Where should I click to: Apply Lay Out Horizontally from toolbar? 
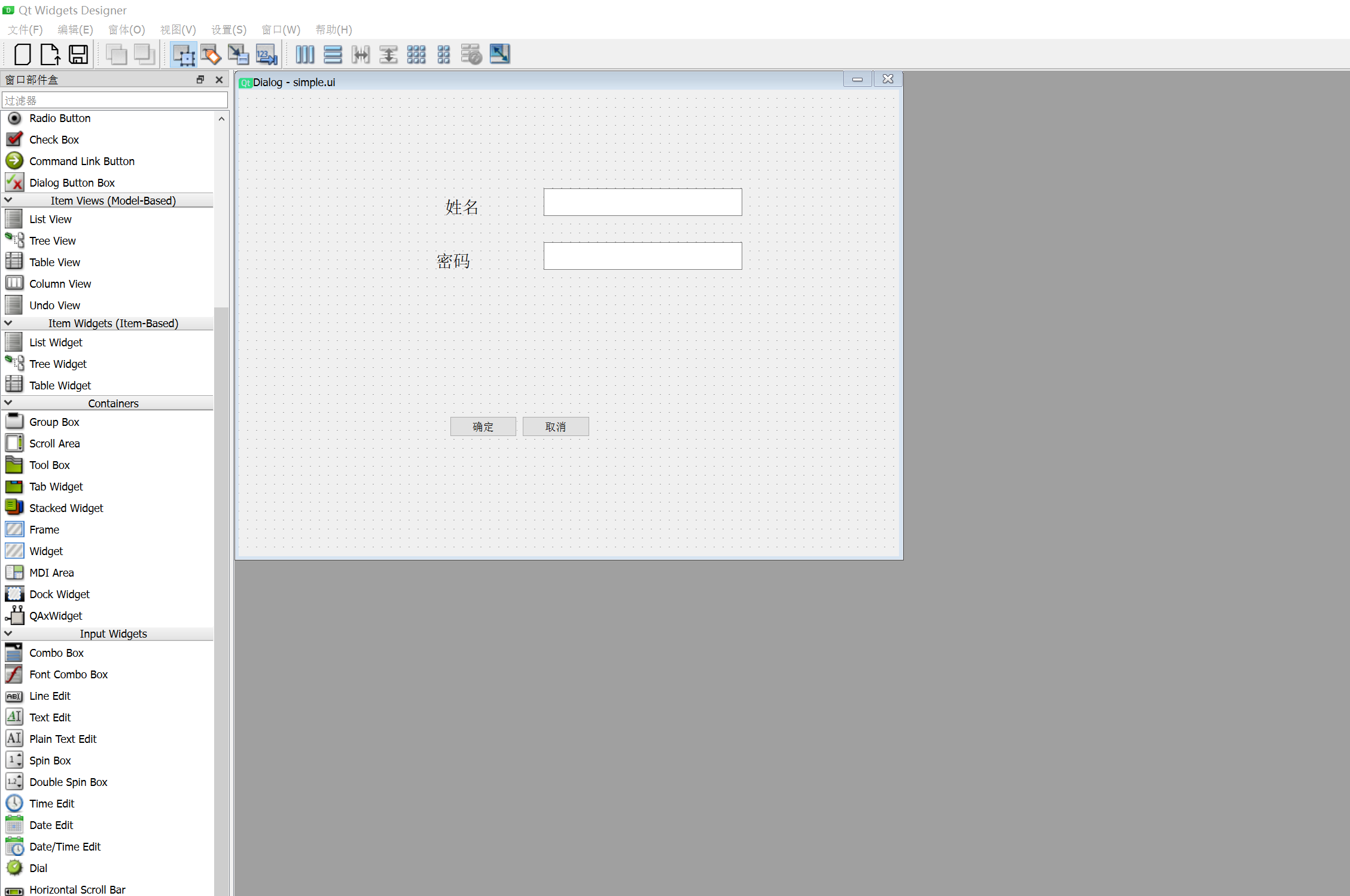pyautogui.click(x=304, y=54)
